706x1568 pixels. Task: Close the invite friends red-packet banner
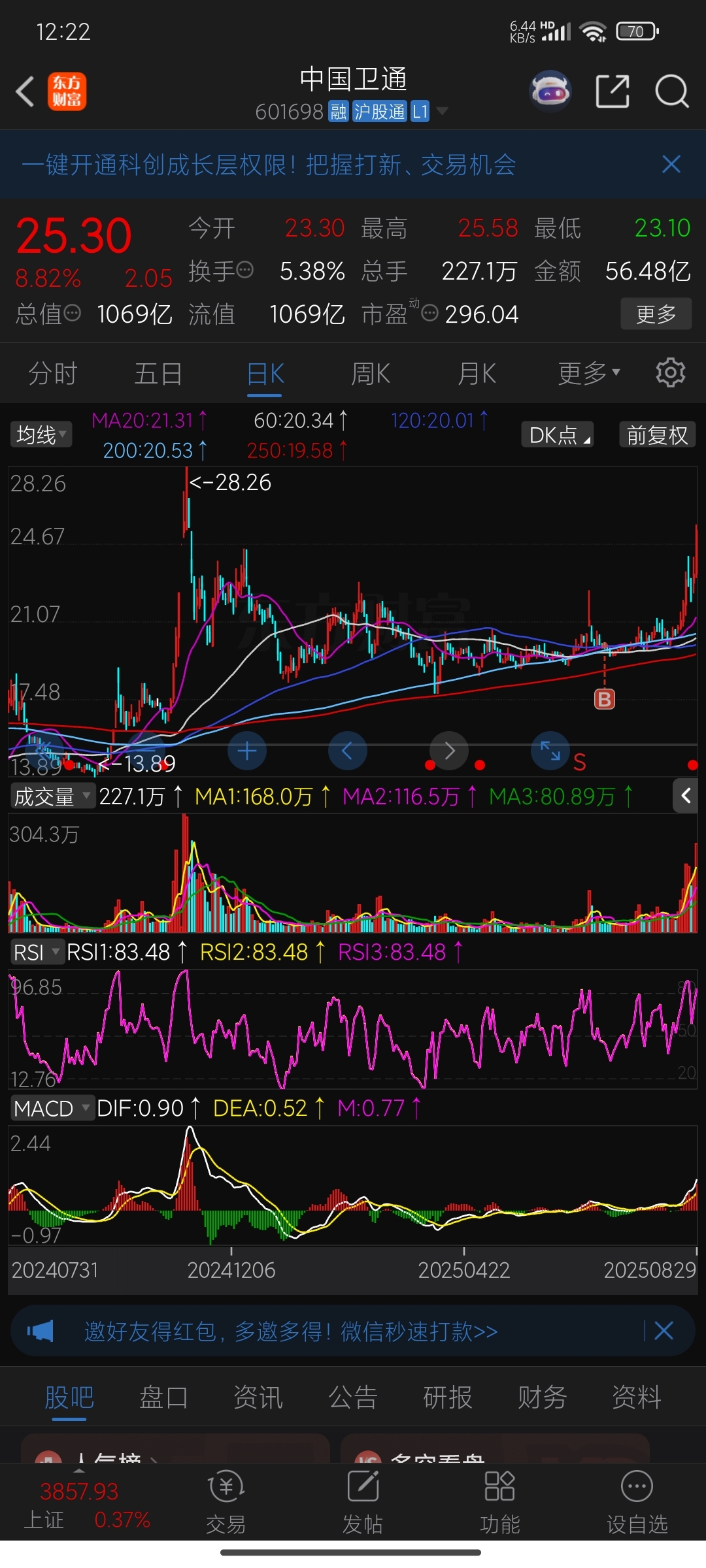[x=664, y=1331]
